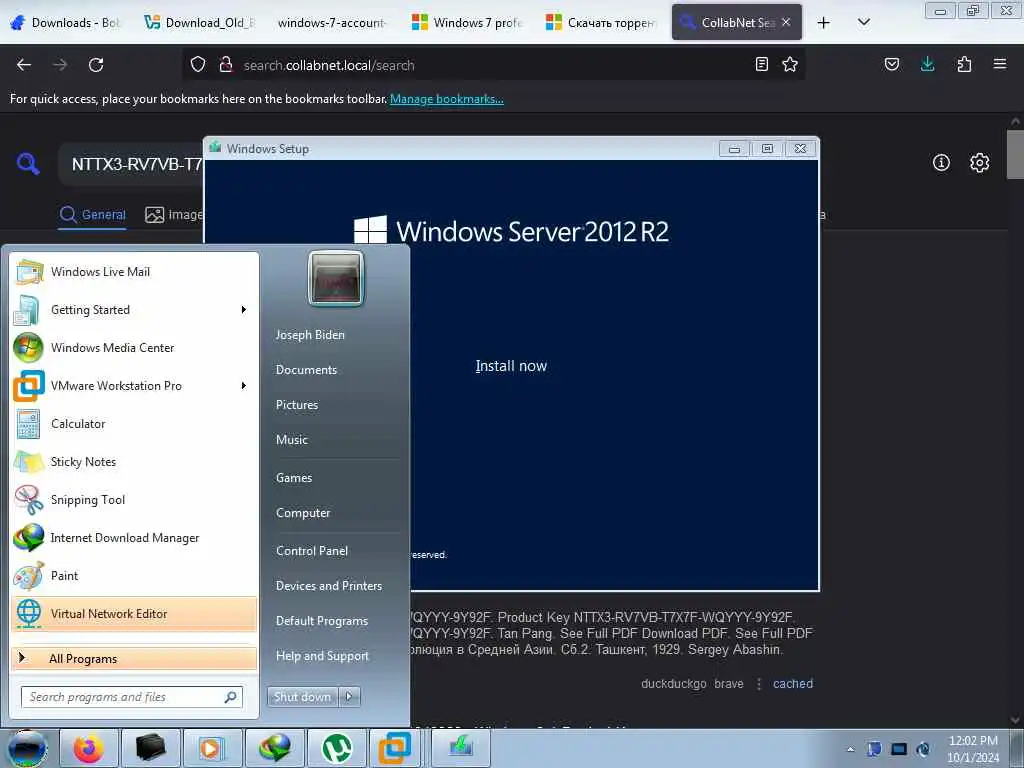Expand Getting Started submenu arrow
Viewport: 1024px width, 768px height.
[x=244, y=310]
